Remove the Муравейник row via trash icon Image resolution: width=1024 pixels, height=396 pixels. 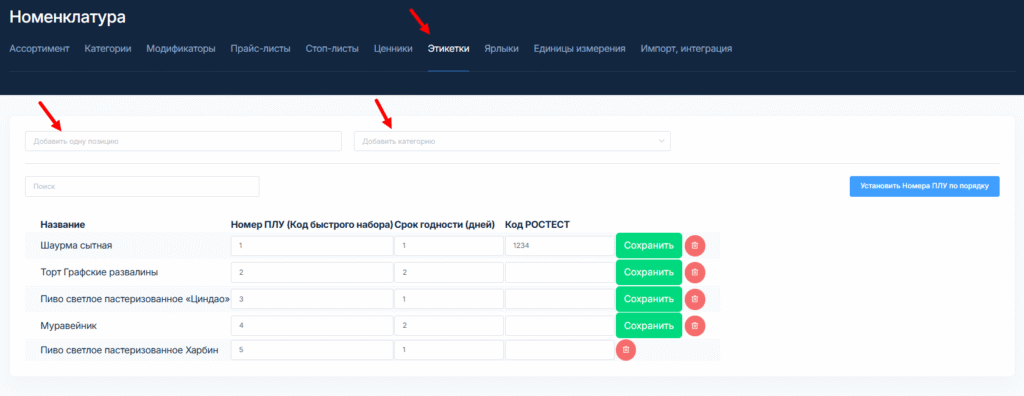[695, 325]
